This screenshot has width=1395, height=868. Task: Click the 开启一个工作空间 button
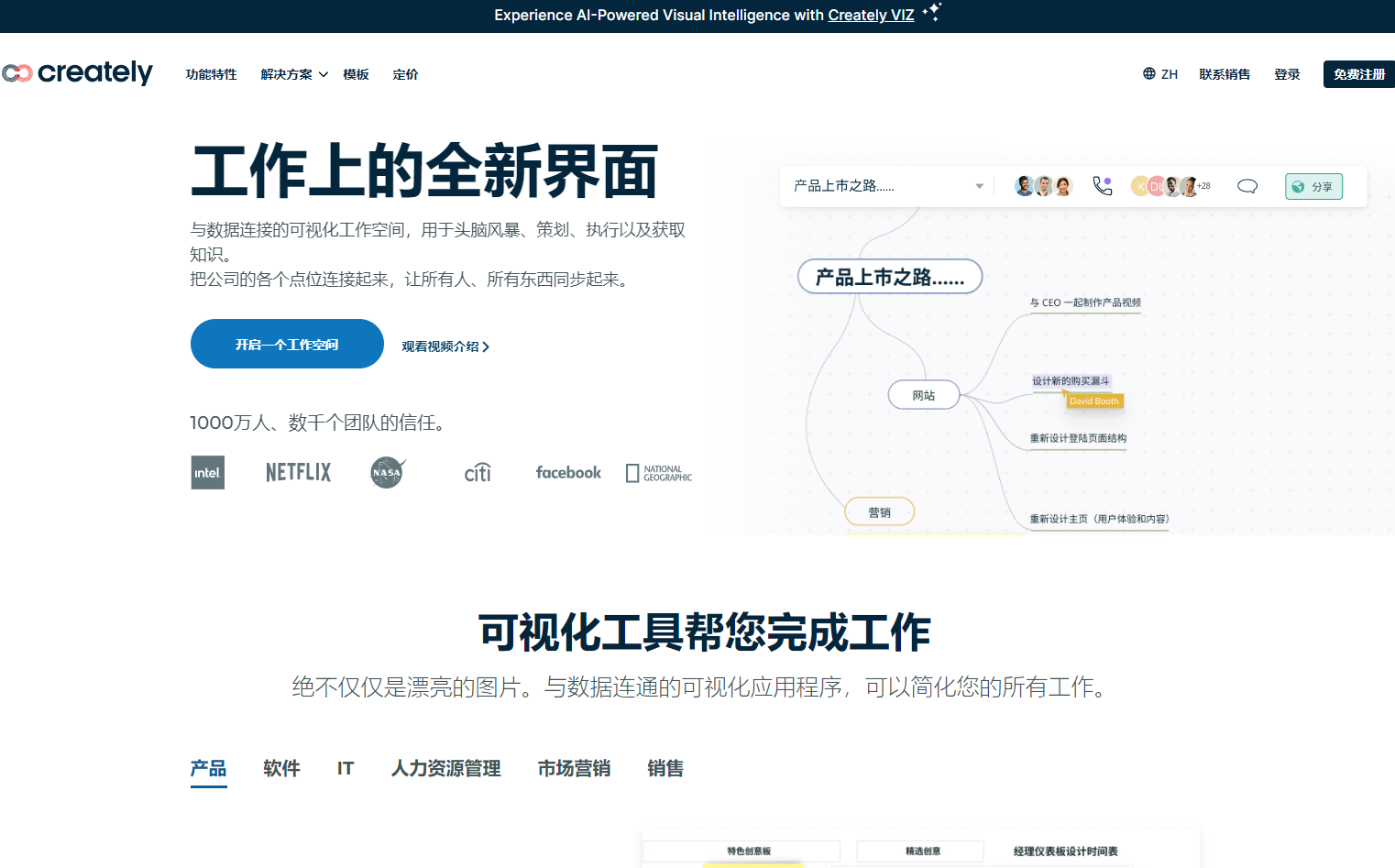pos(287,344)
